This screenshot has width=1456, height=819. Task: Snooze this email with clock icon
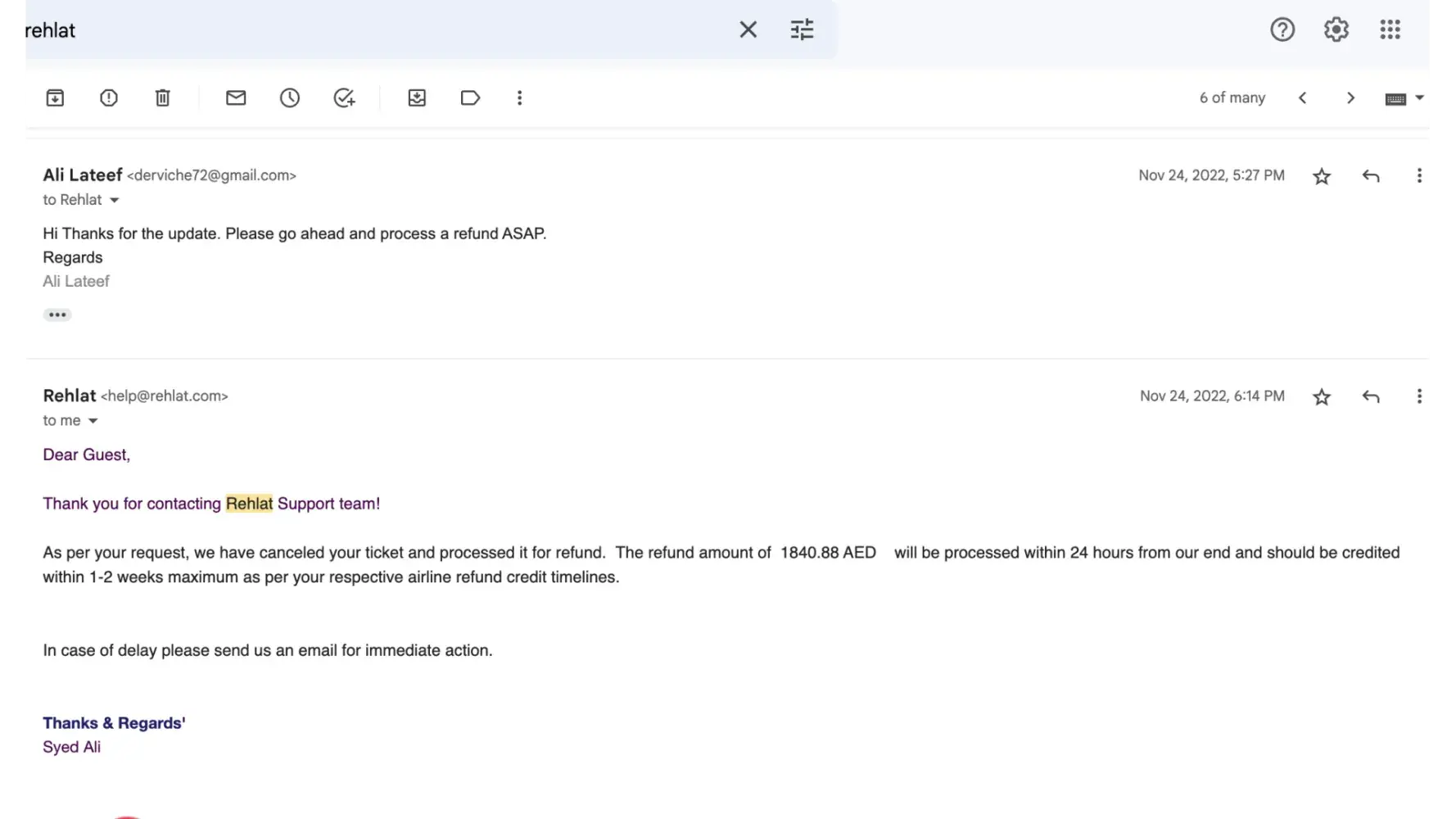click(x=290, y=98)
